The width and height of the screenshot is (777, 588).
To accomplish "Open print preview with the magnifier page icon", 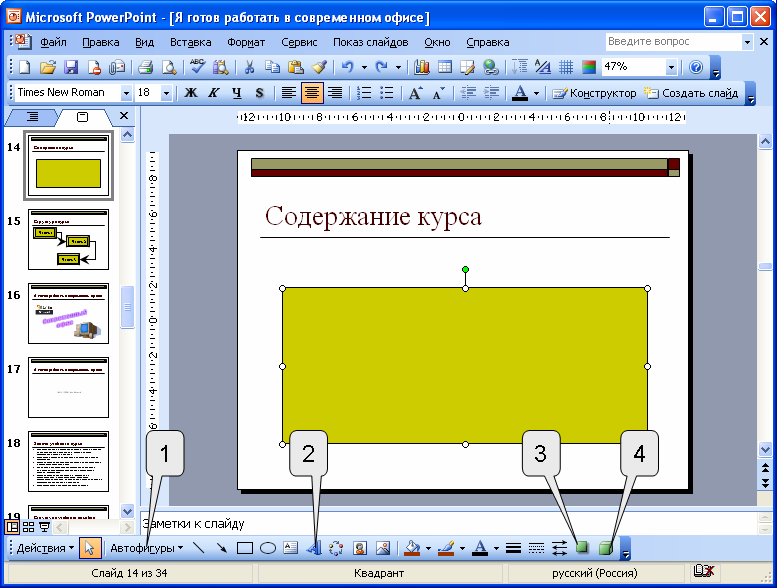I will 169,67.
